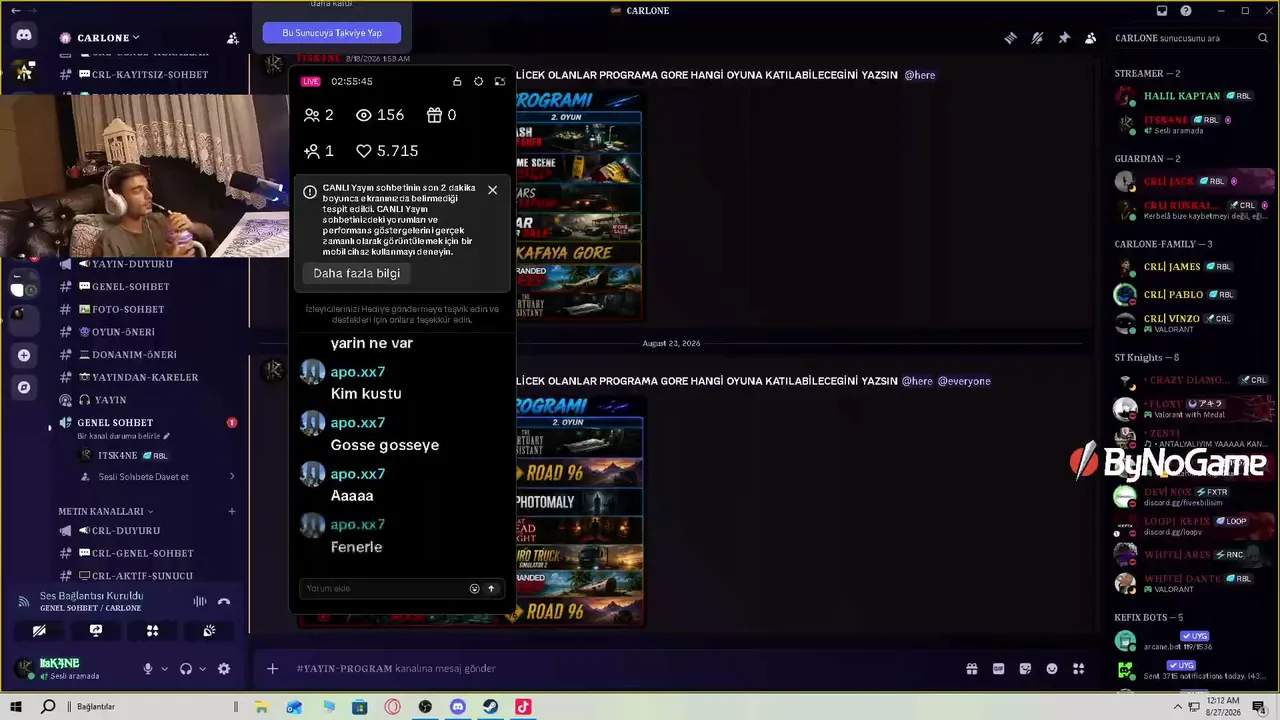The width and height of the screenshot is (1280, 720).
Task: Add a server with the plus icon
Action: [x=24, y=355]
